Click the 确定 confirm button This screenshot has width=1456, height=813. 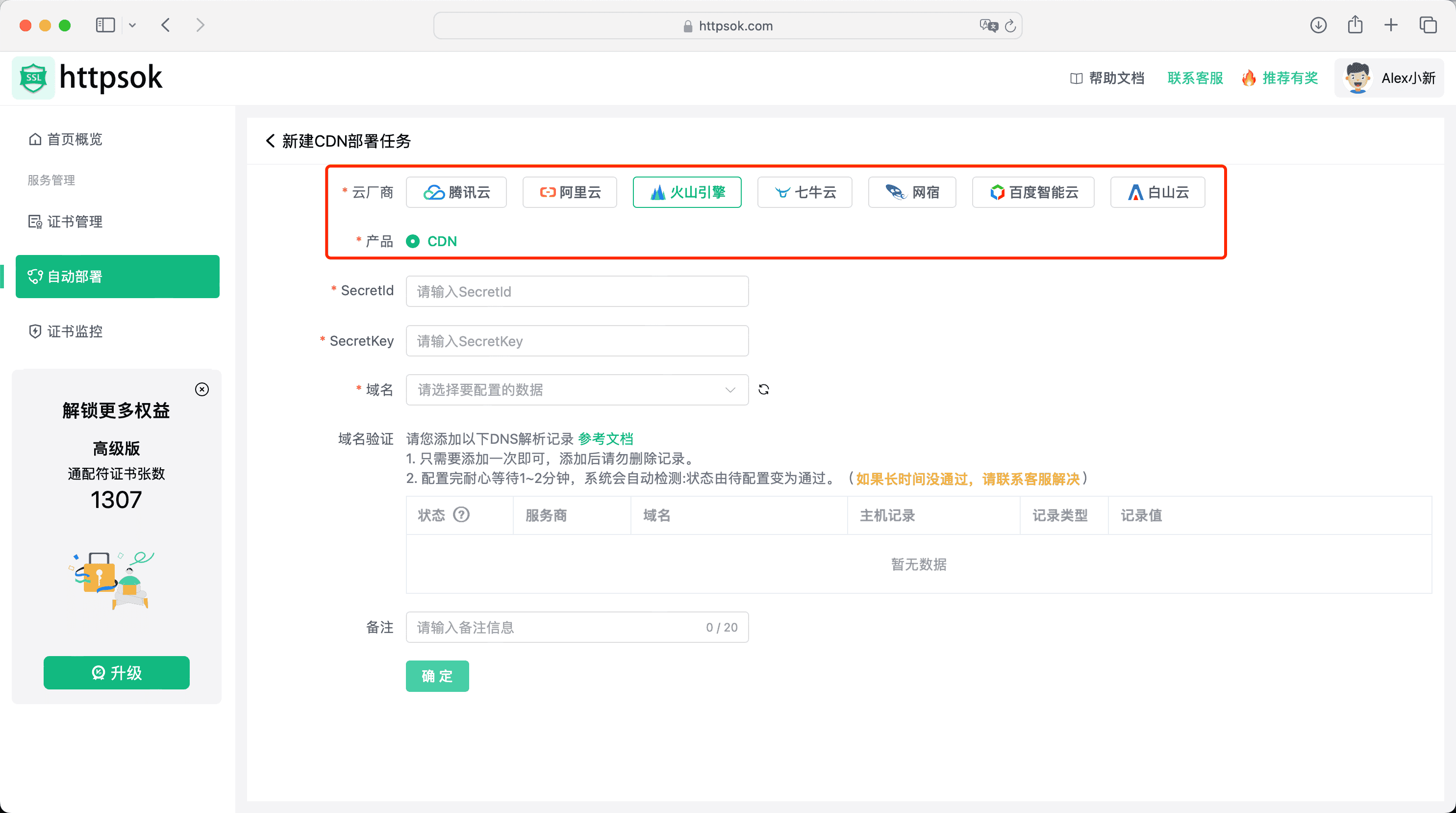(x=437, y=676)
